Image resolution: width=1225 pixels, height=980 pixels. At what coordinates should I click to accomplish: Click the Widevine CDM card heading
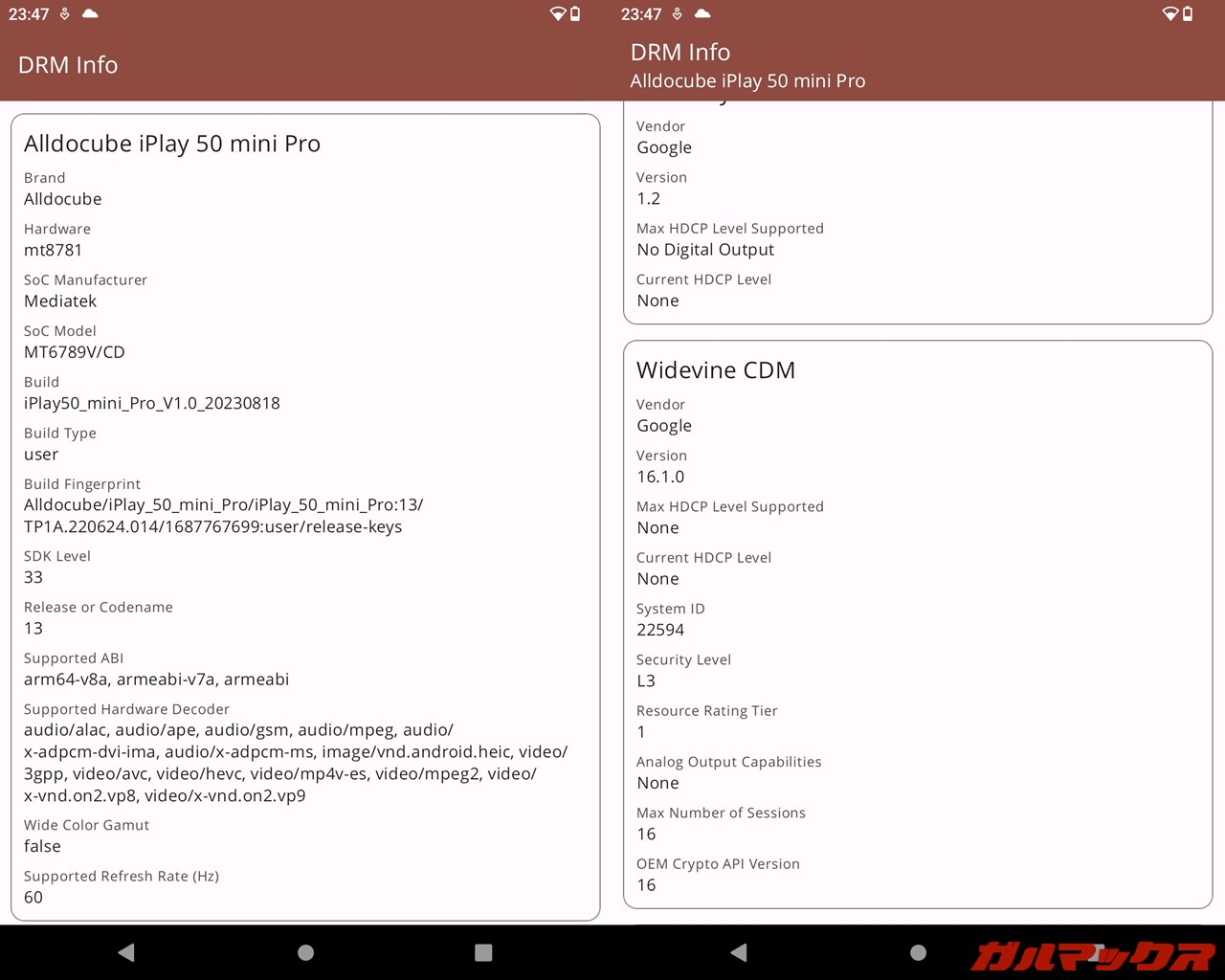tap(715, 370)
